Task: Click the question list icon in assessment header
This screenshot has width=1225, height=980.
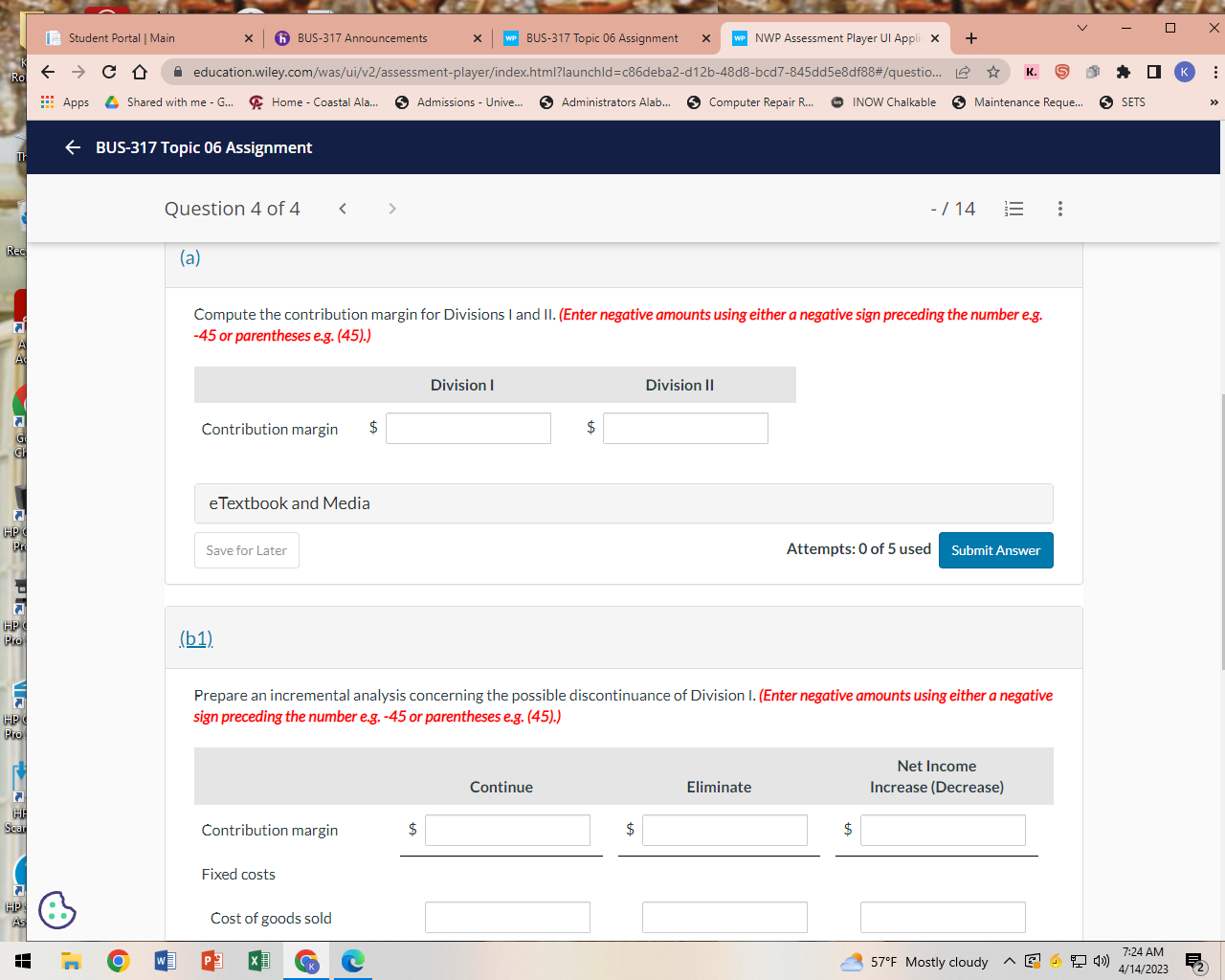Action: point(1013,209)
